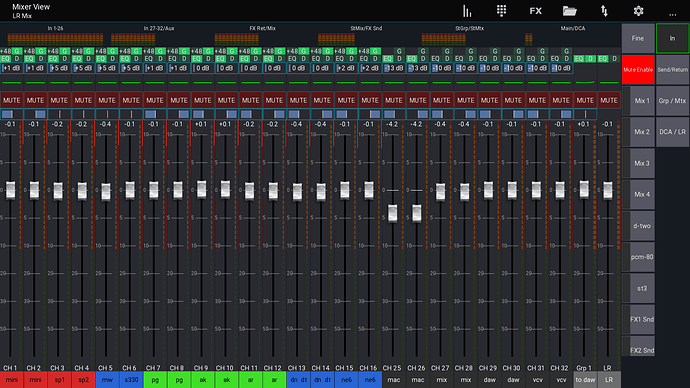The height and width of the screenshot is (388, 690).
Task: Click the Grp 1 pan slider
Action: point(585,114)
